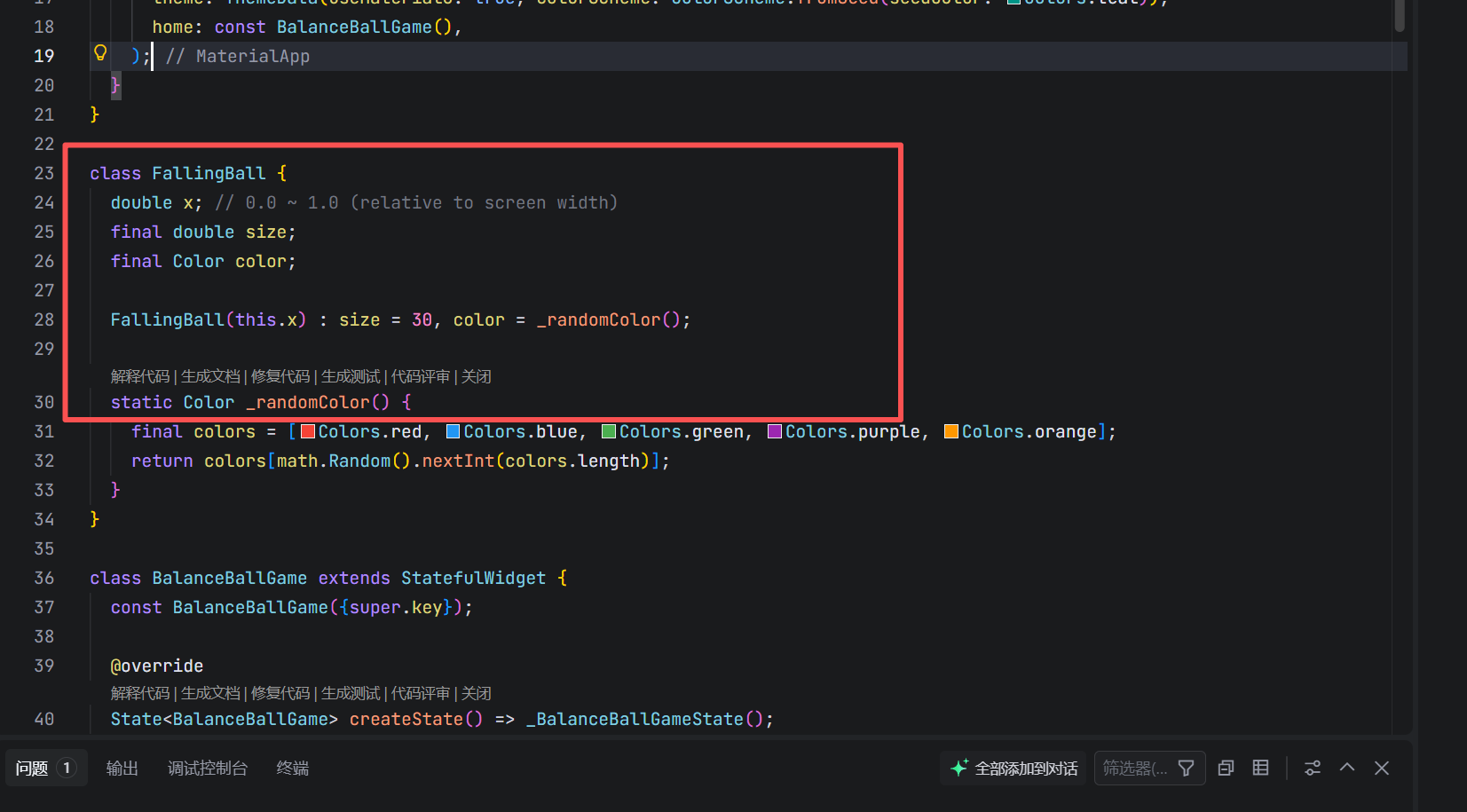Switch to the 调试控制台 tab

coord(208,769)
